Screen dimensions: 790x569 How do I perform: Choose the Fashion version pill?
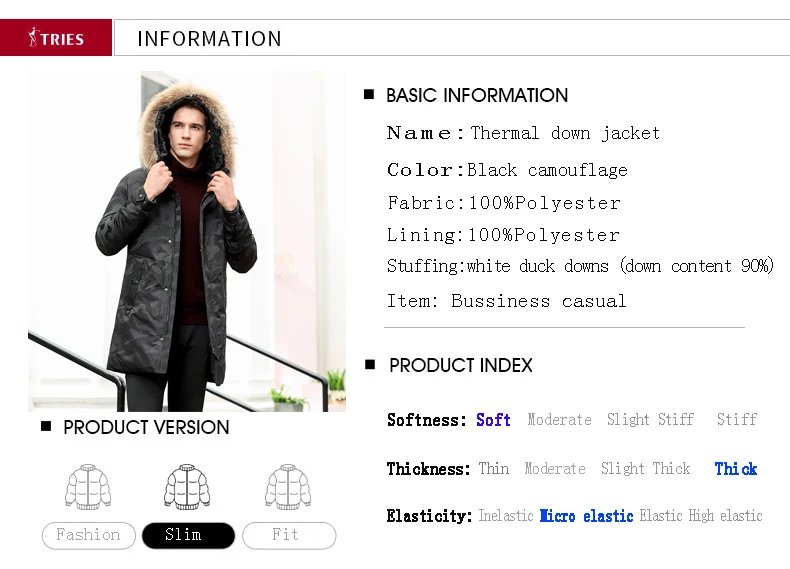coord(89,535)
